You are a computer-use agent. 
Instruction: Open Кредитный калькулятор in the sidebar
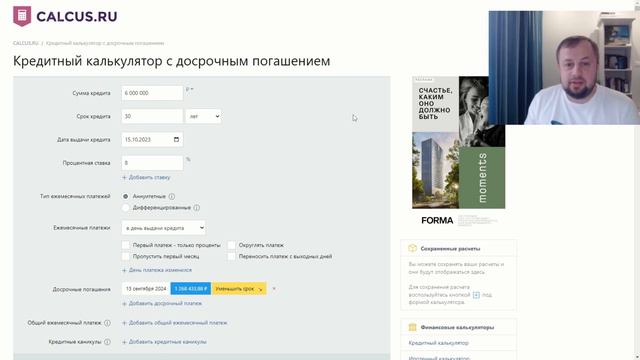pyautogui.click(x=438, y=343)
